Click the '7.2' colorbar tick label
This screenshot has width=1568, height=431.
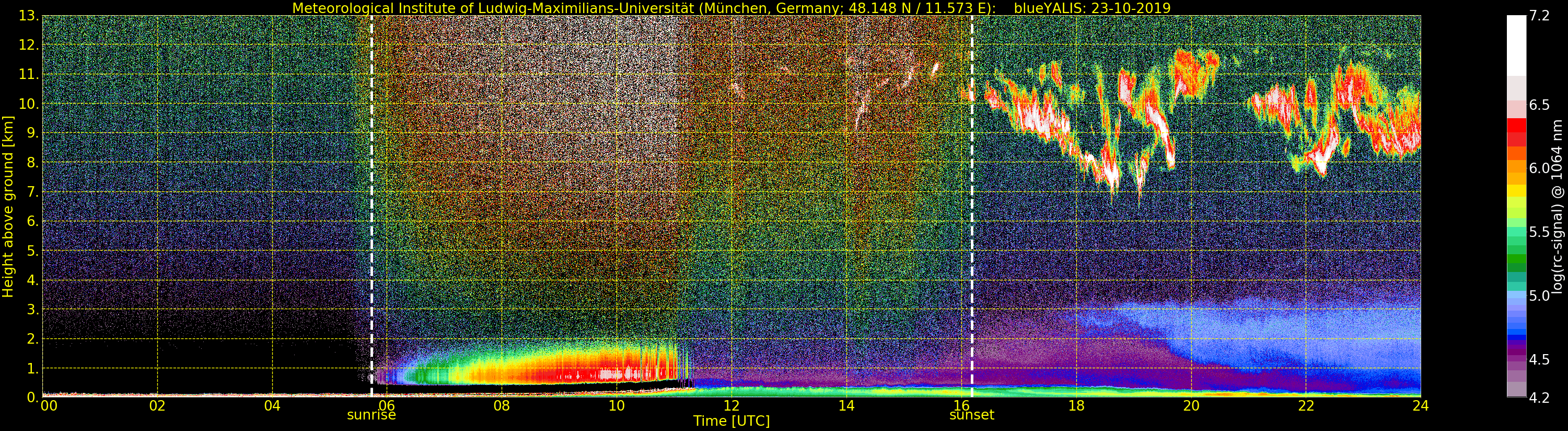1540,16
